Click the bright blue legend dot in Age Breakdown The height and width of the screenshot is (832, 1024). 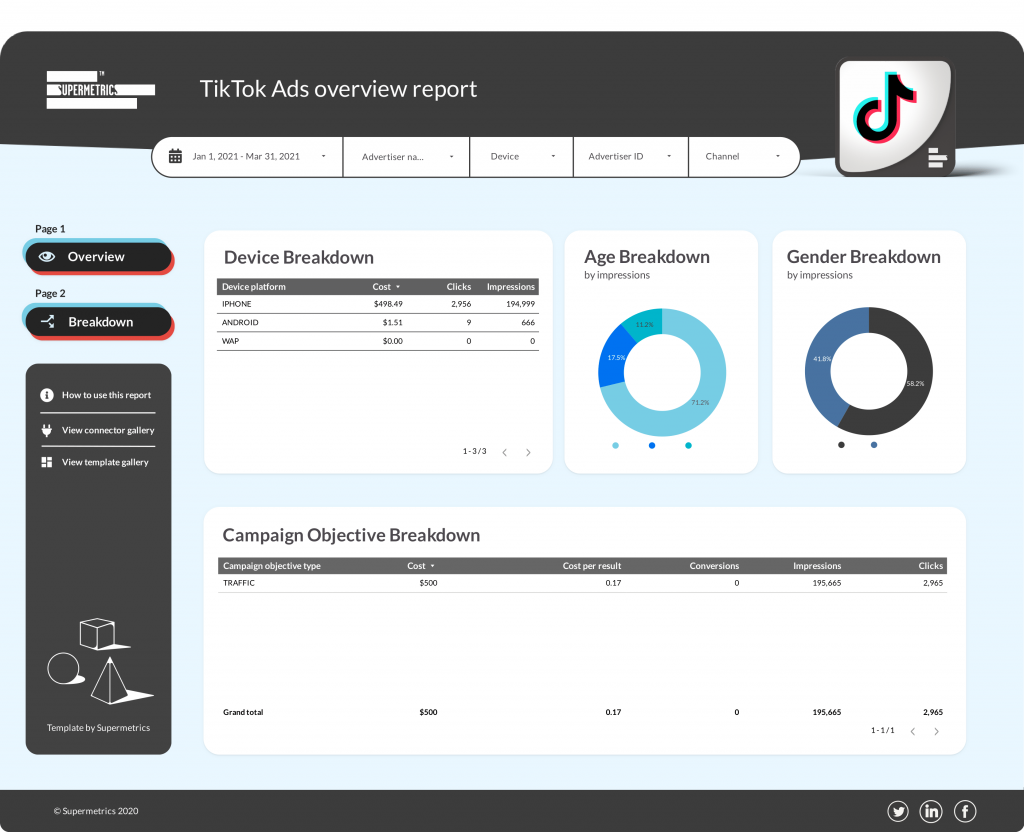[x=652, y=445]
